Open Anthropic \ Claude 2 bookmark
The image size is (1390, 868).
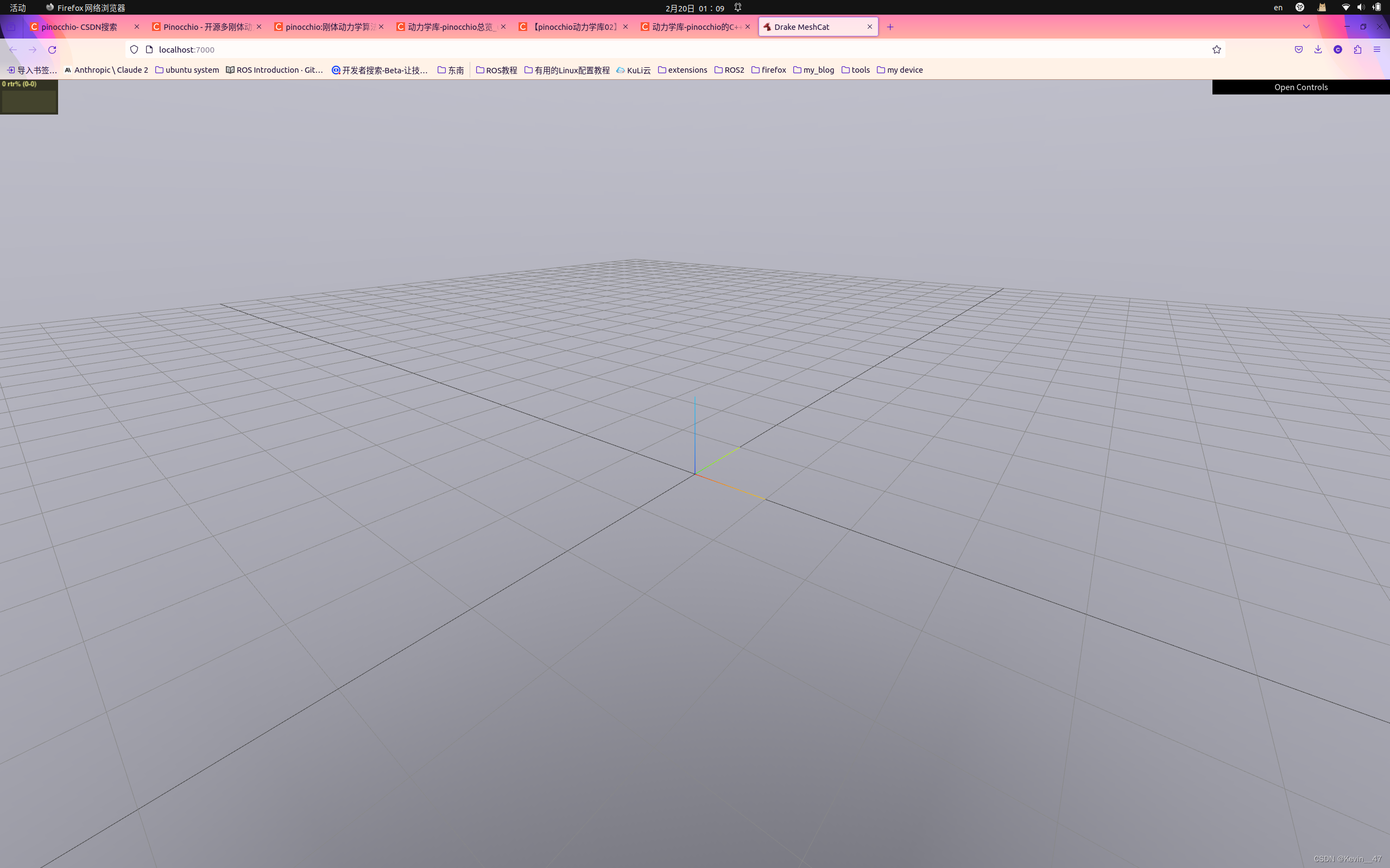pyautogui.click(x=106, y=70)
